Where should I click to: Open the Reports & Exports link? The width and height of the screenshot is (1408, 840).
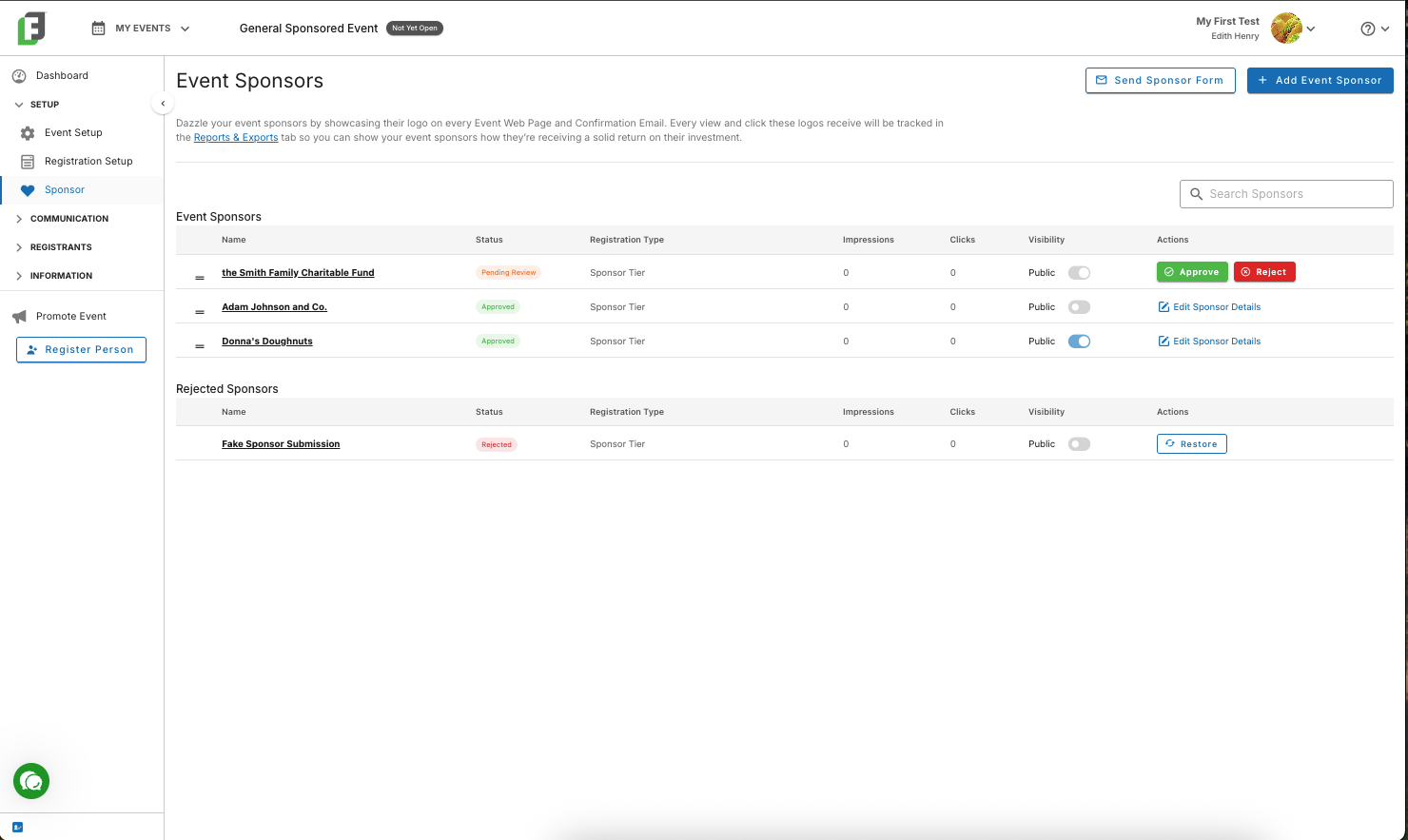click(x=236, y=138)
